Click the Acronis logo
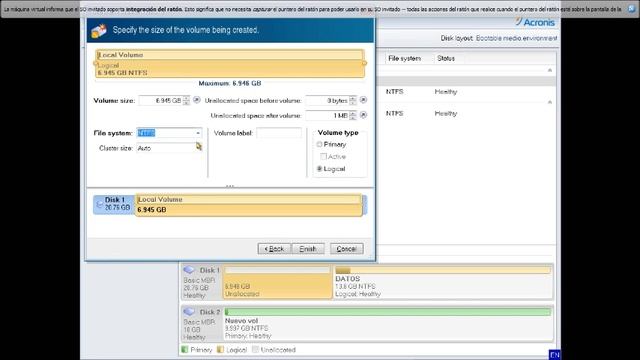This screenshot has height=360, width=640. pyautogui.click(x=535, y=22)
